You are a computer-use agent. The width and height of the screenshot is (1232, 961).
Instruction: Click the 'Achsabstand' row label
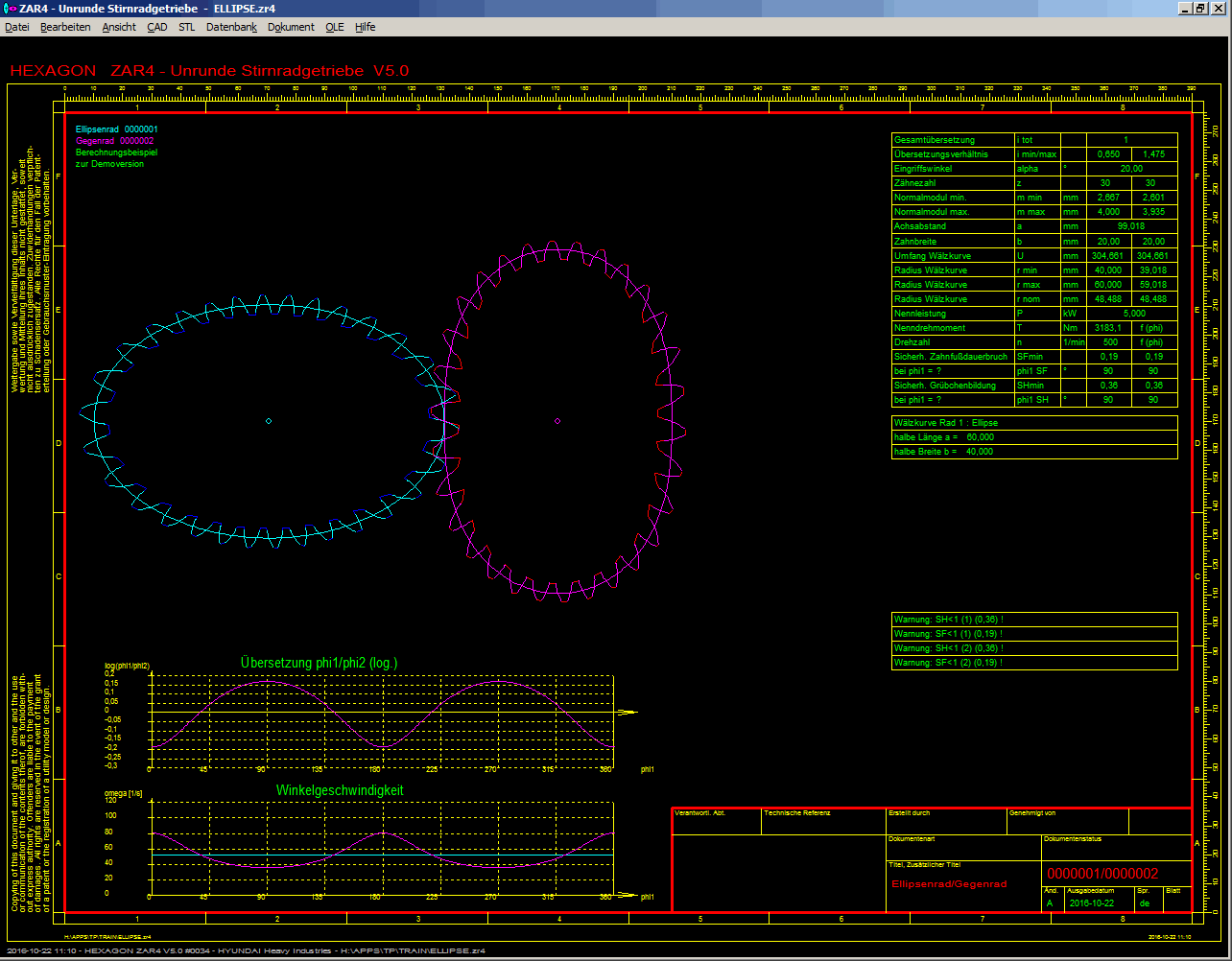919,226
